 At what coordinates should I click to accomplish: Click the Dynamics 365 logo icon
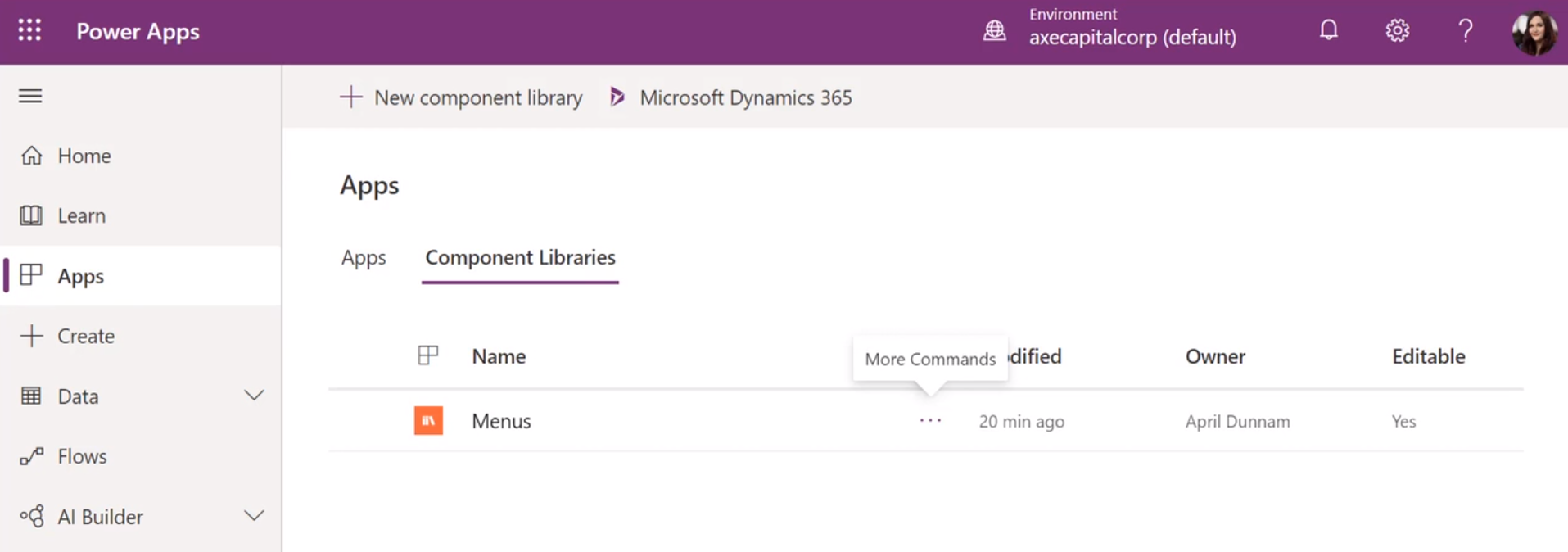coord(617,97)
